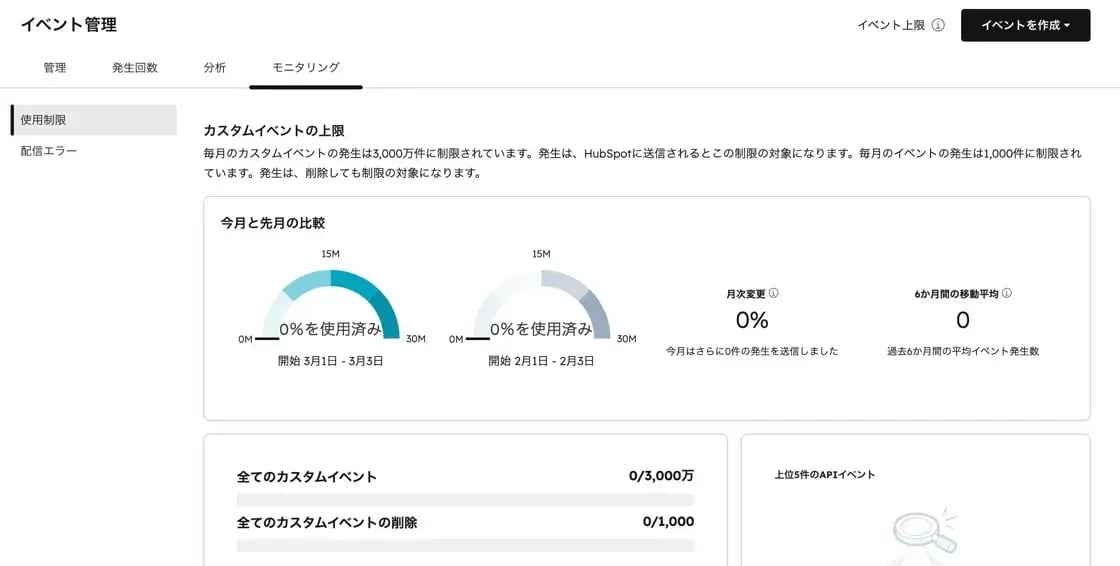The height and width of the screenshot is (566, 1120).
Task: Click the 今月はさらに0件の発生を送信しました text
Action: pyautogui.click(x=752, y=351)
